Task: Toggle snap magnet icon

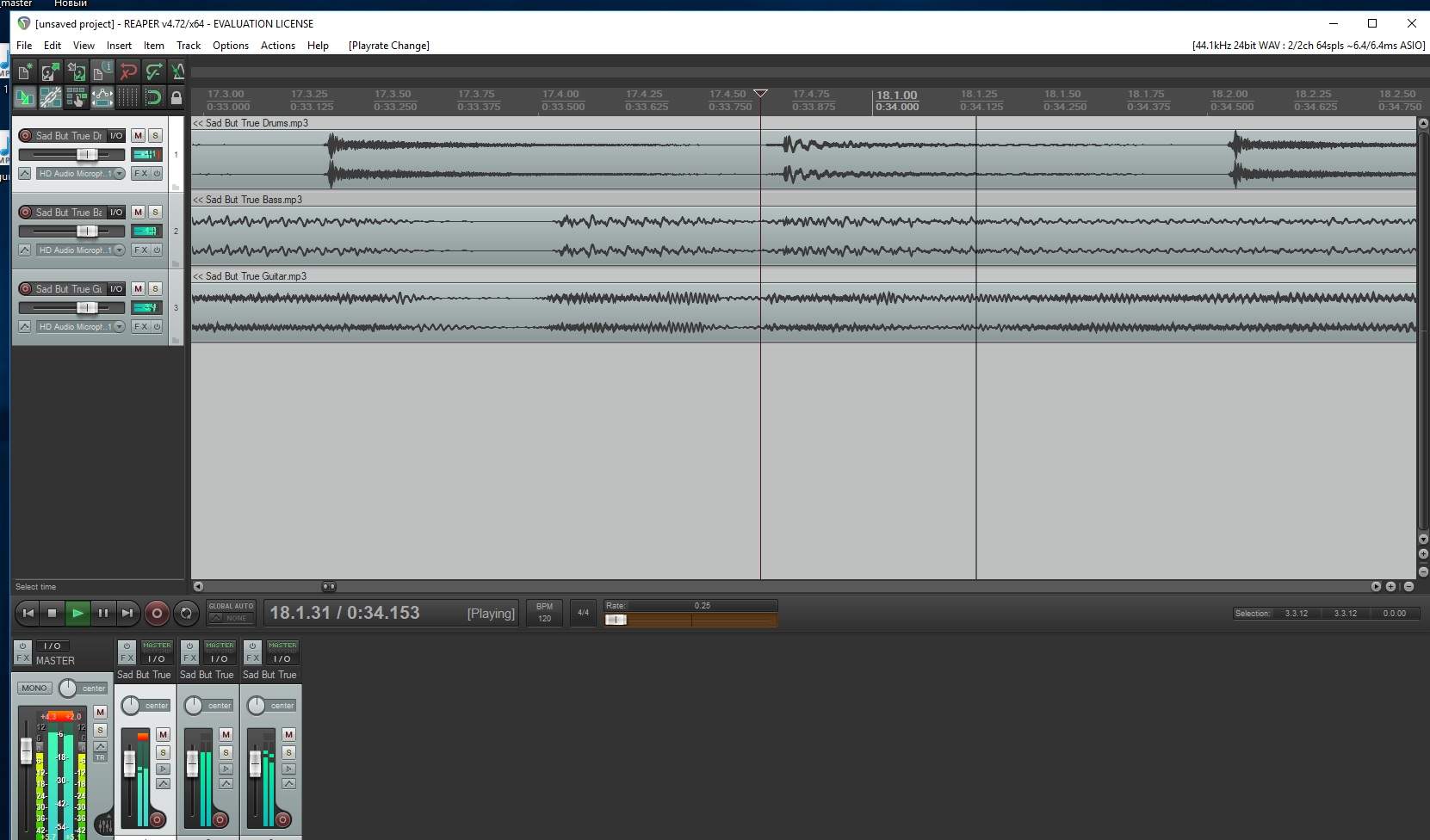Action: [153, 98]
